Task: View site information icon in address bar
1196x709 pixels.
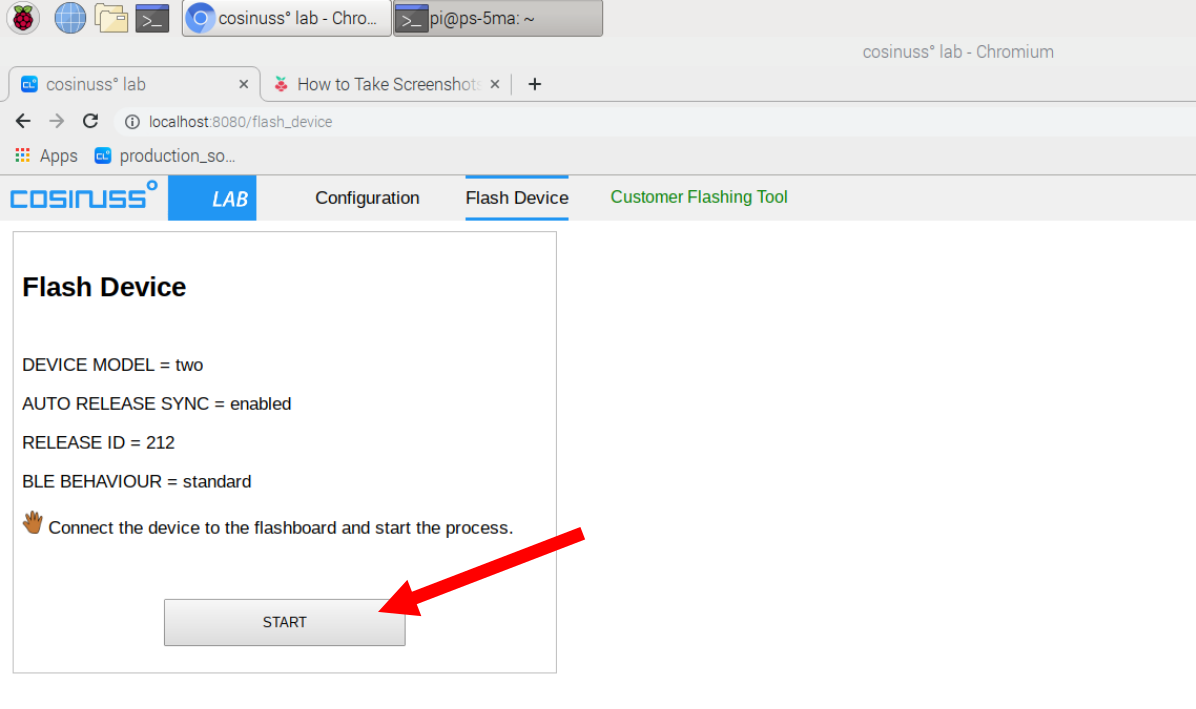Action: pyautogui.click(x=132, y=122)
